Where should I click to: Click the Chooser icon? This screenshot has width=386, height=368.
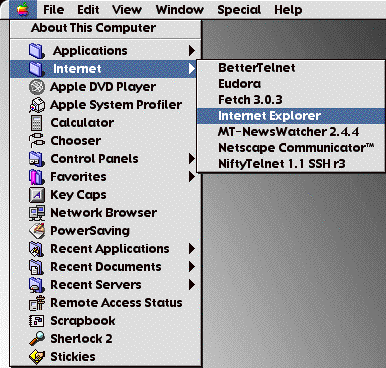point(37,141)
